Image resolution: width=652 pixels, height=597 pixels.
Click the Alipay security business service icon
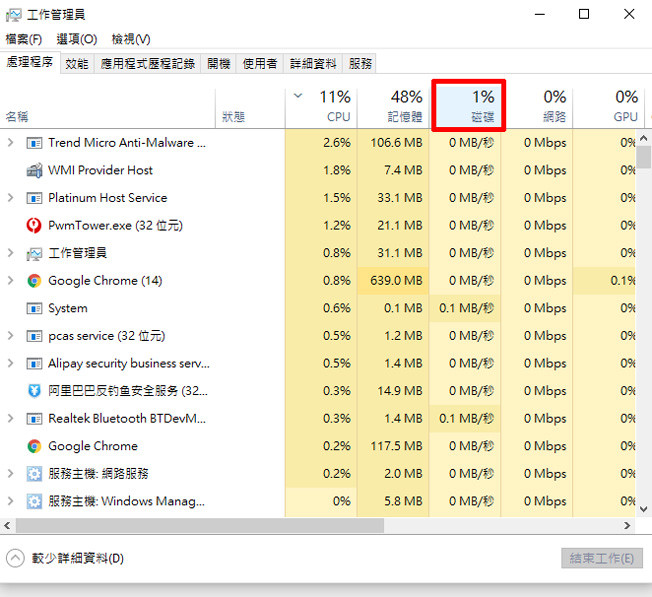coord(34,364)
